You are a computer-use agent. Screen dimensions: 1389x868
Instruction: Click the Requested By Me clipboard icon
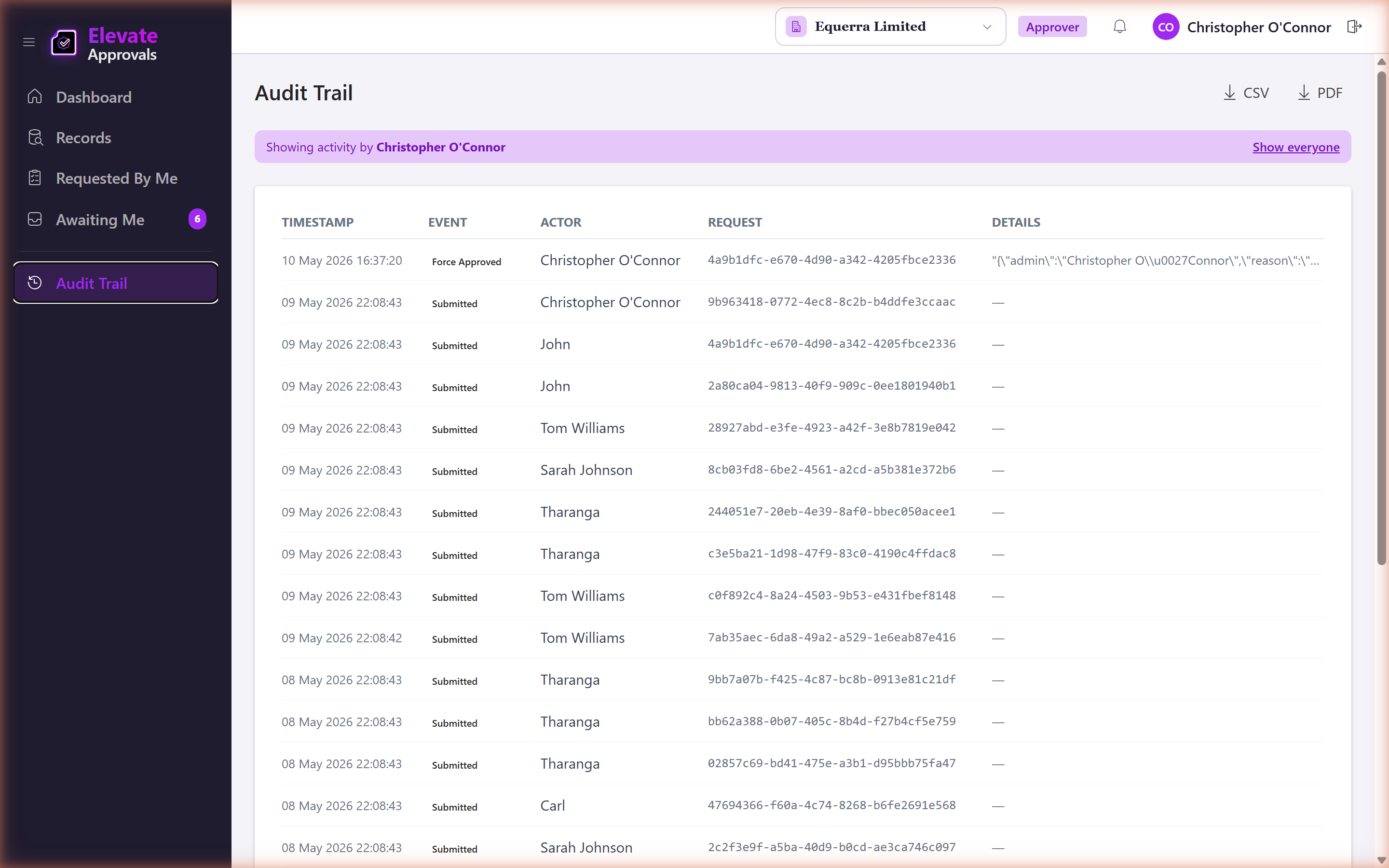click(35, 178)
